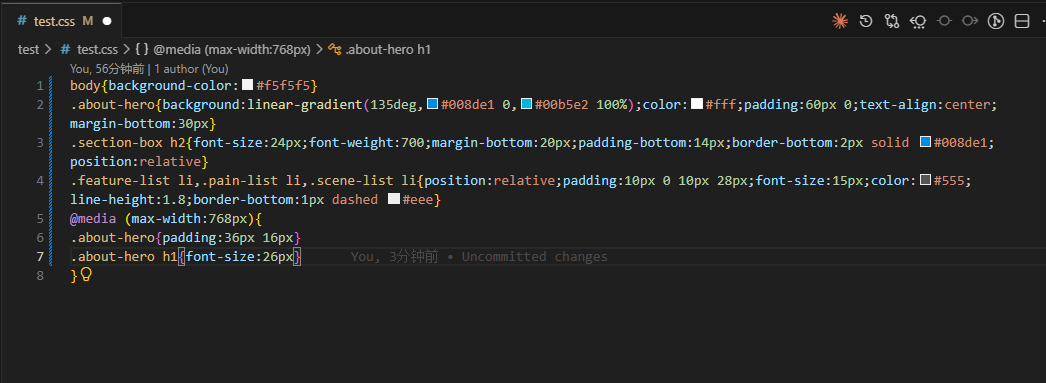Open color picker for #008de1 gradient swatch
This screenshot has height=383, width=1046.
tap(432, 104)
